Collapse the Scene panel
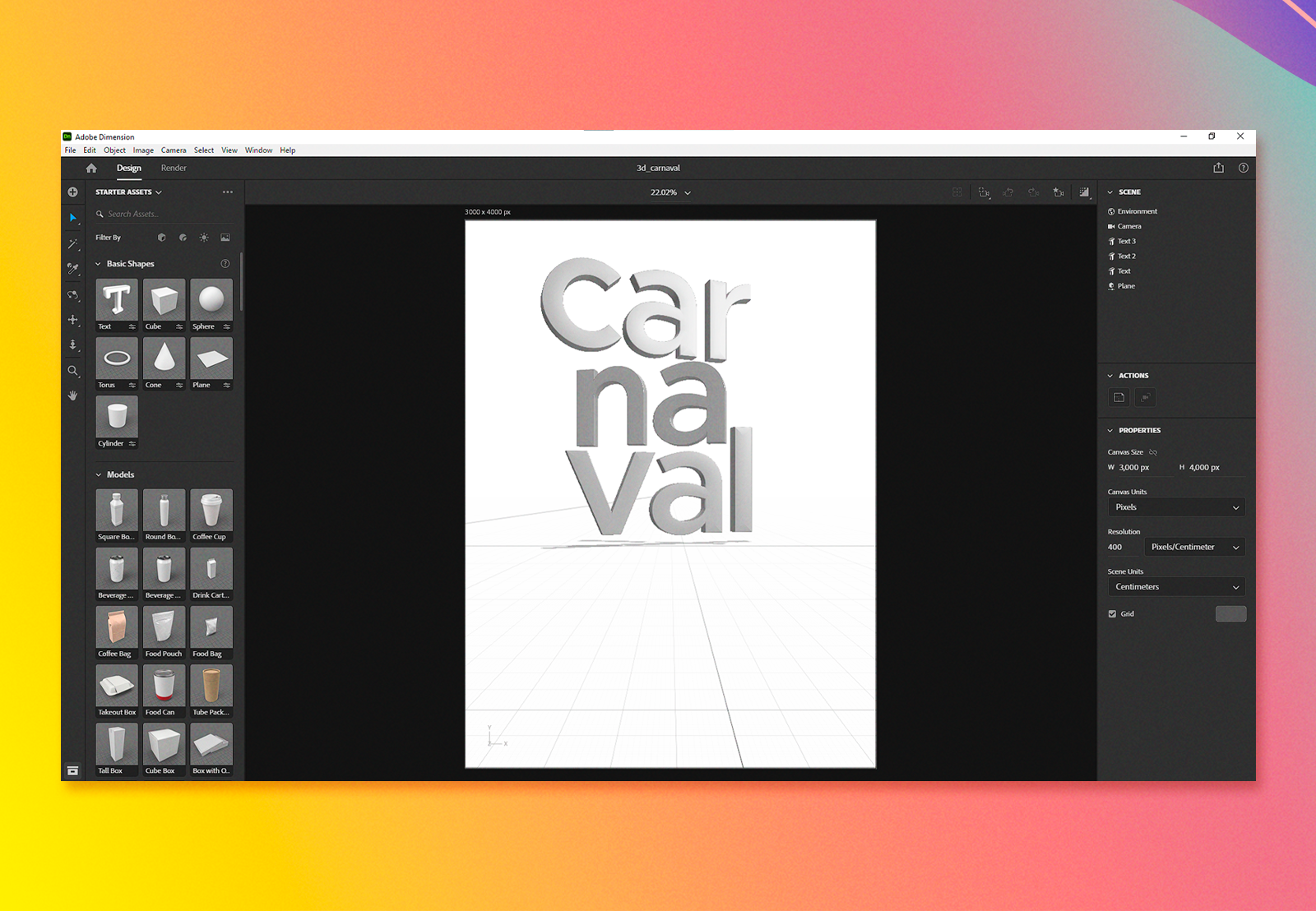The height and width of the screenshot is (911, 1316). [1110, 192]
